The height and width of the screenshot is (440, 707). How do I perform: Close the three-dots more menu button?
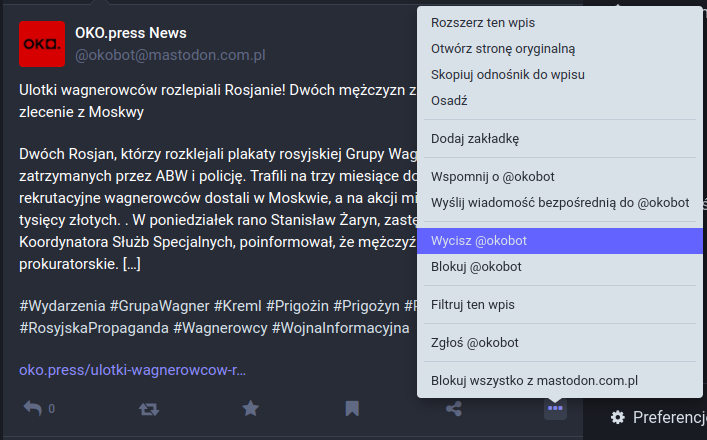point(555,408)
